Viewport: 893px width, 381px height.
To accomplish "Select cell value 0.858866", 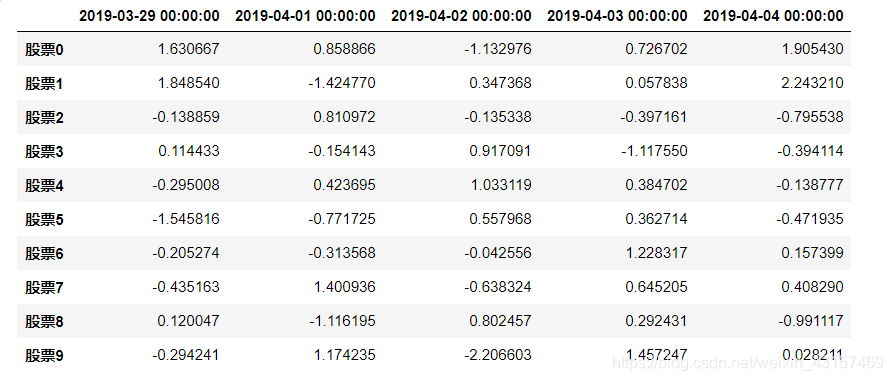I will click(x=345, y=50).
